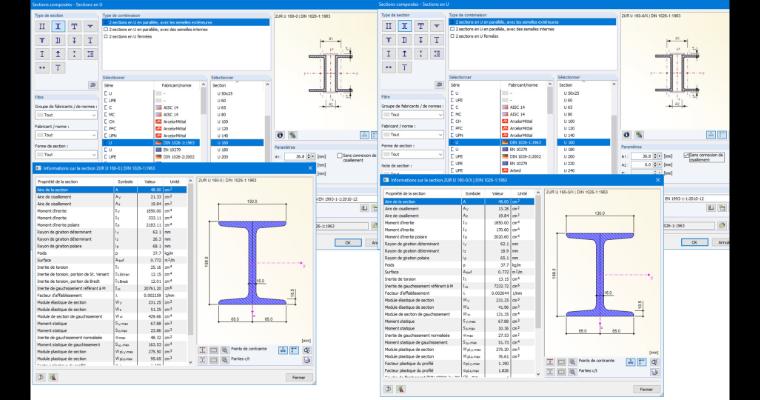This screenshot has height=400, width=760.
Task: Open section info button in left window preview
Action: click(x=280, y=135)
